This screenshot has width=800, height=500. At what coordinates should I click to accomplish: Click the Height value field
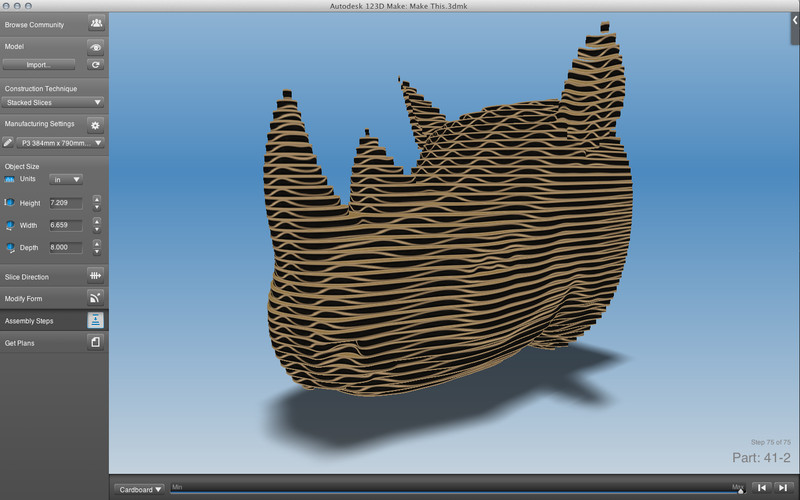point(65,203)
